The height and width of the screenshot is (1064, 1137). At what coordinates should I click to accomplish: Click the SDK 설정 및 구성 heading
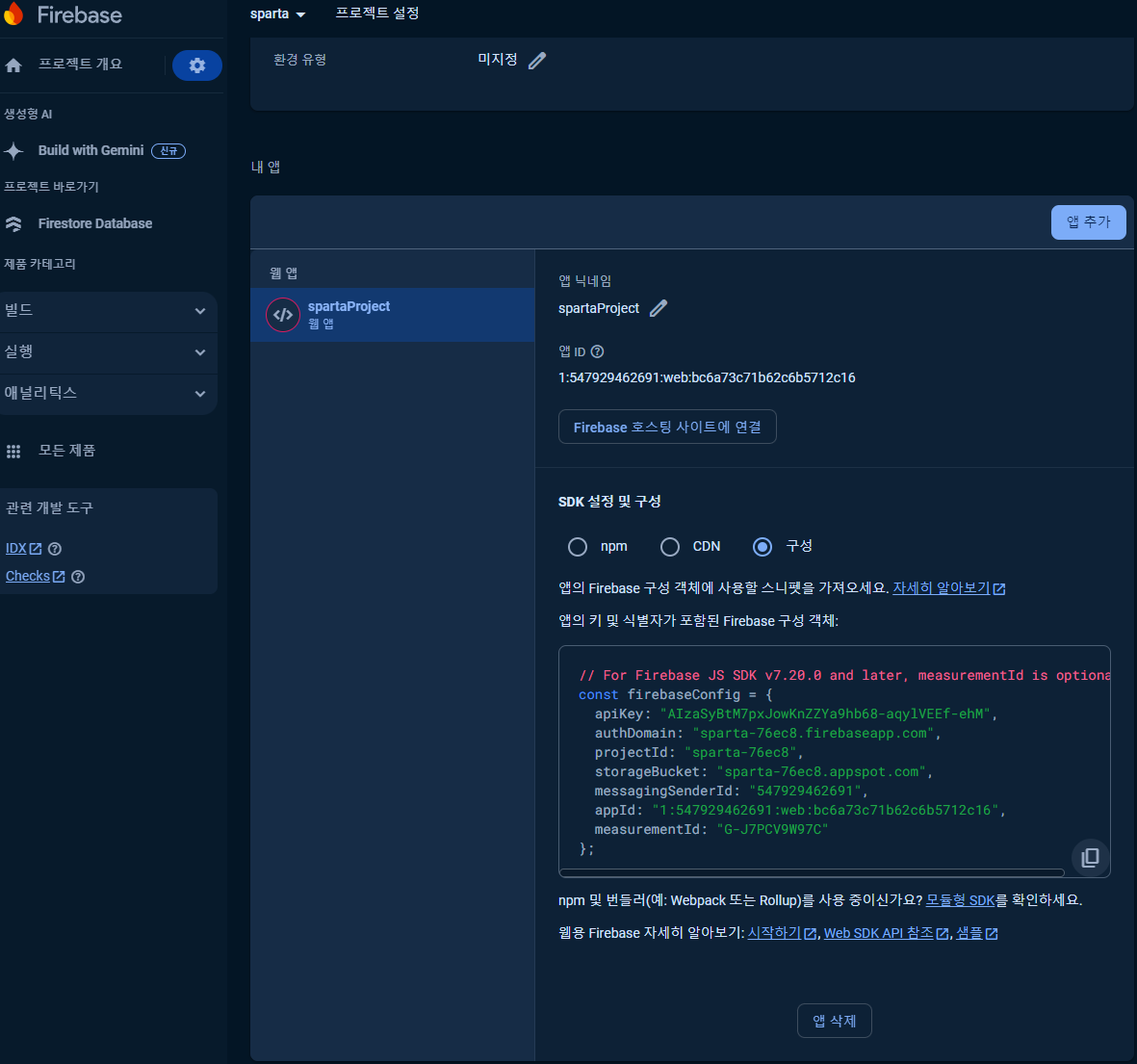click(609, 501)
